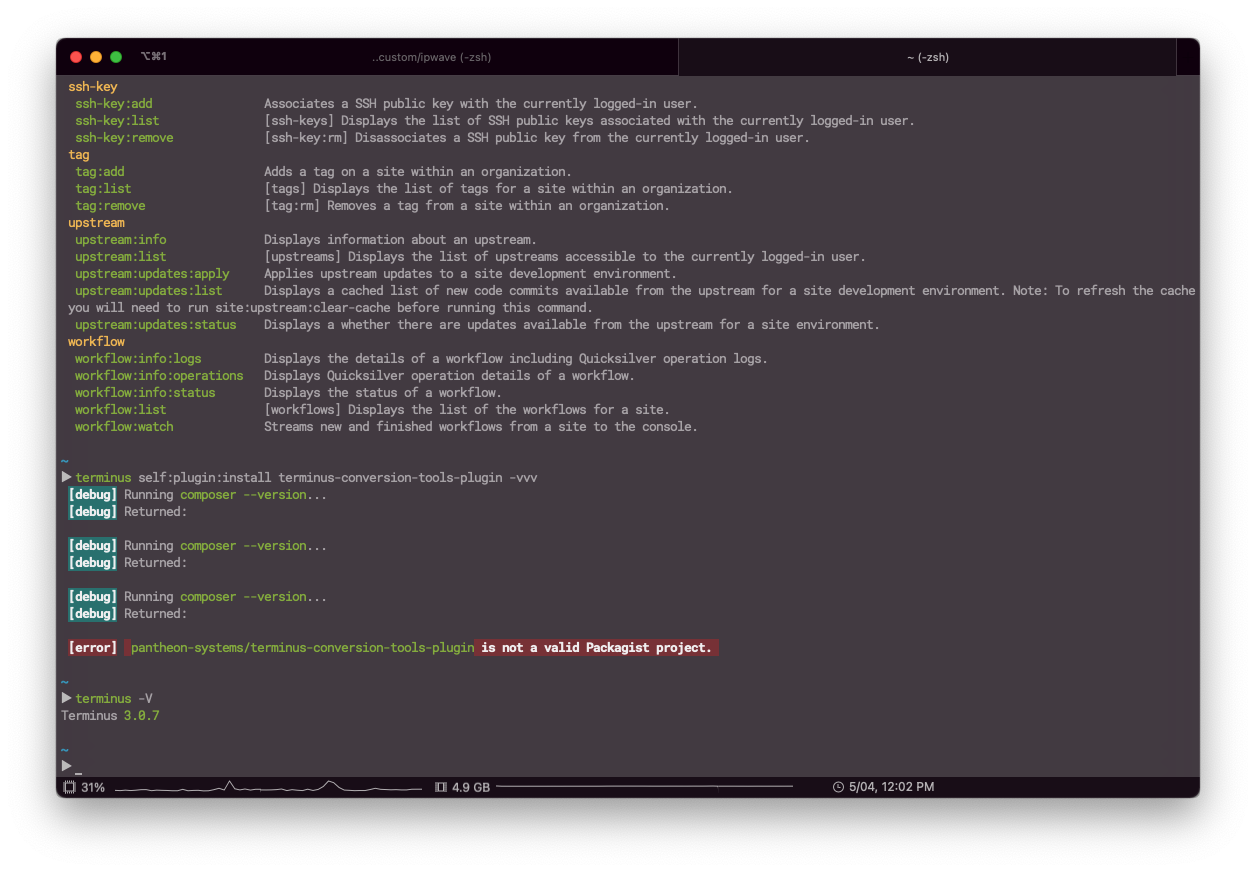Click the ssh-key:list command
1256x872 pixels.
tap(117, 121)
